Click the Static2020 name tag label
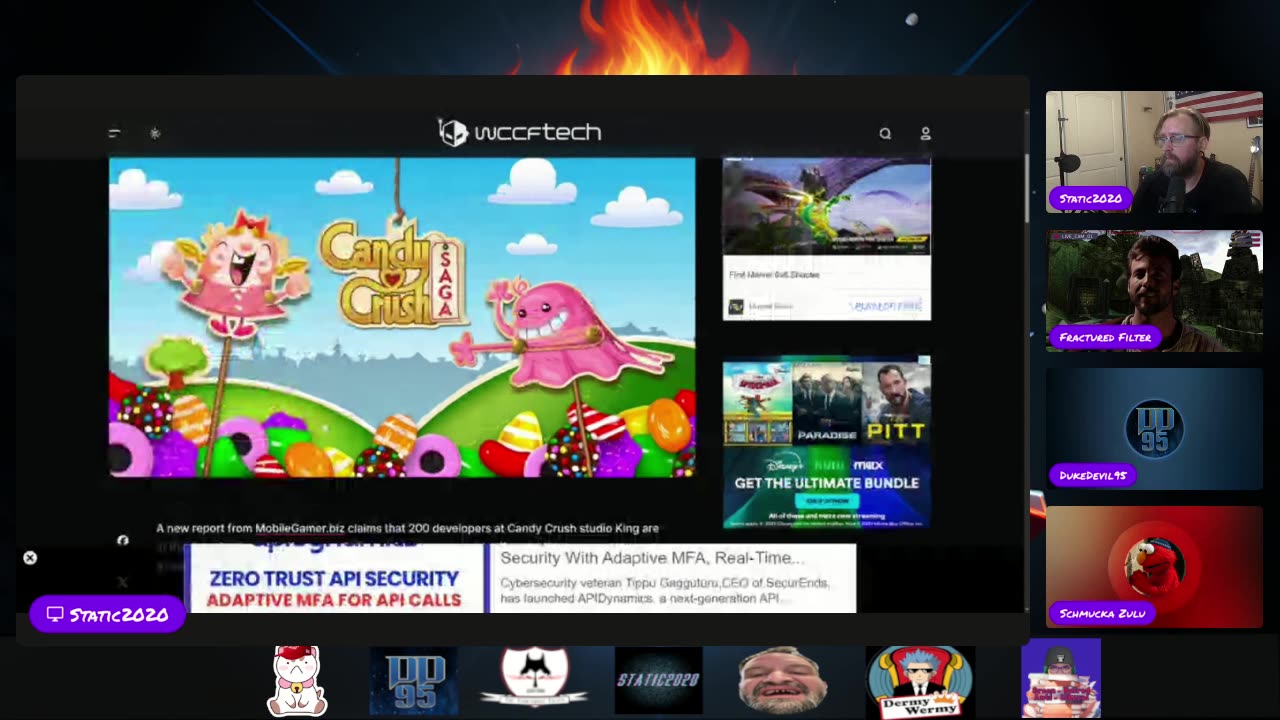Screen dimensions: 1280x720 (x=1090, y=199)
